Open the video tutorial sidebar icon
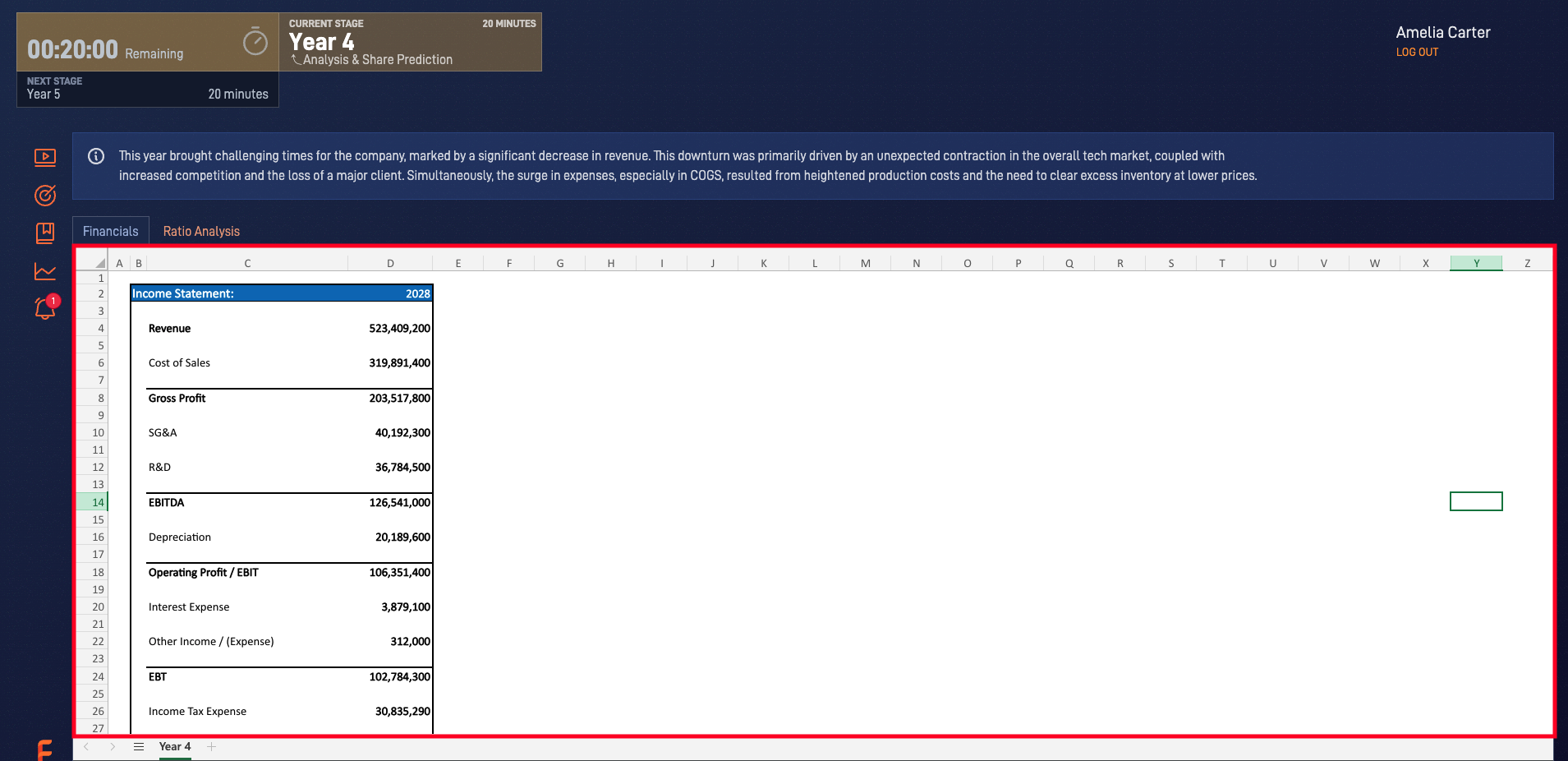This screenshot has height=761, width=1568. [x=45, y=157]
